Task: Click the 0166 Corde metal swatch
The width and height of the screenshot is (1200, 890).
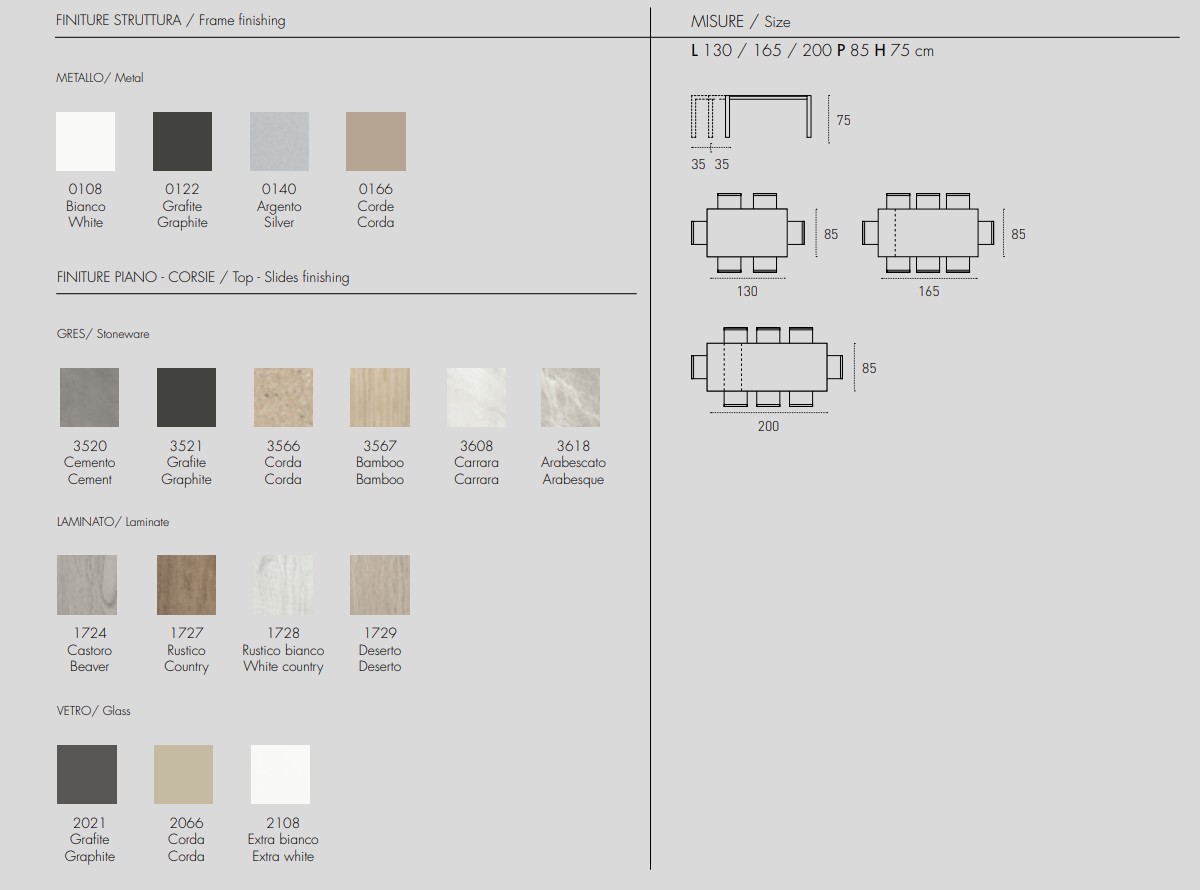Action: pos(376,142)
